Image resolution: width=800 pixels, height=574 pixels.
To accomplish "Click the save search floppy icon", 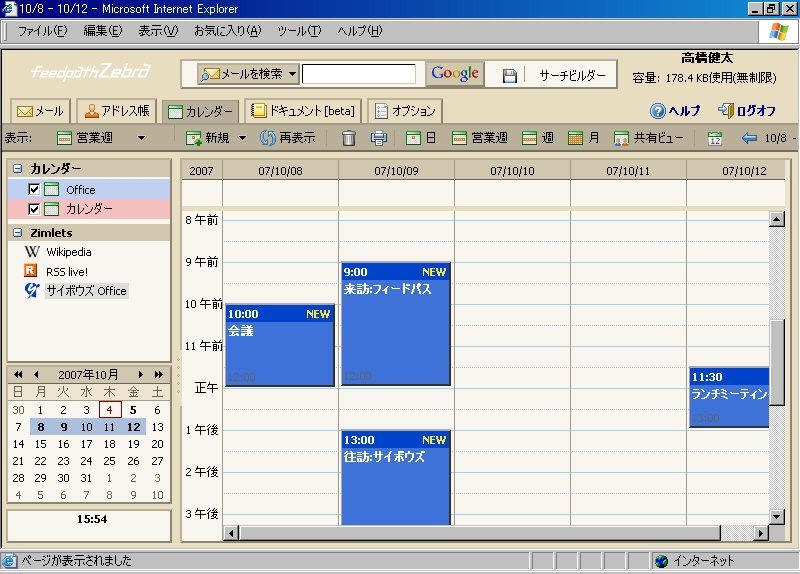I will (509, 76).
